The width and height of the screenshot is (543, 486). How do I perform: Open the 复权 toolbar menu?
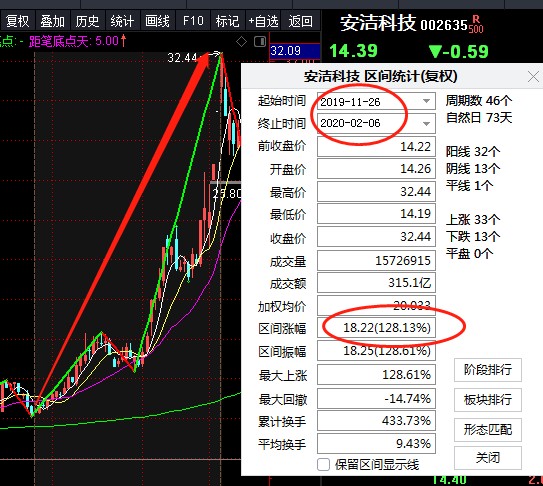[17, 21]
